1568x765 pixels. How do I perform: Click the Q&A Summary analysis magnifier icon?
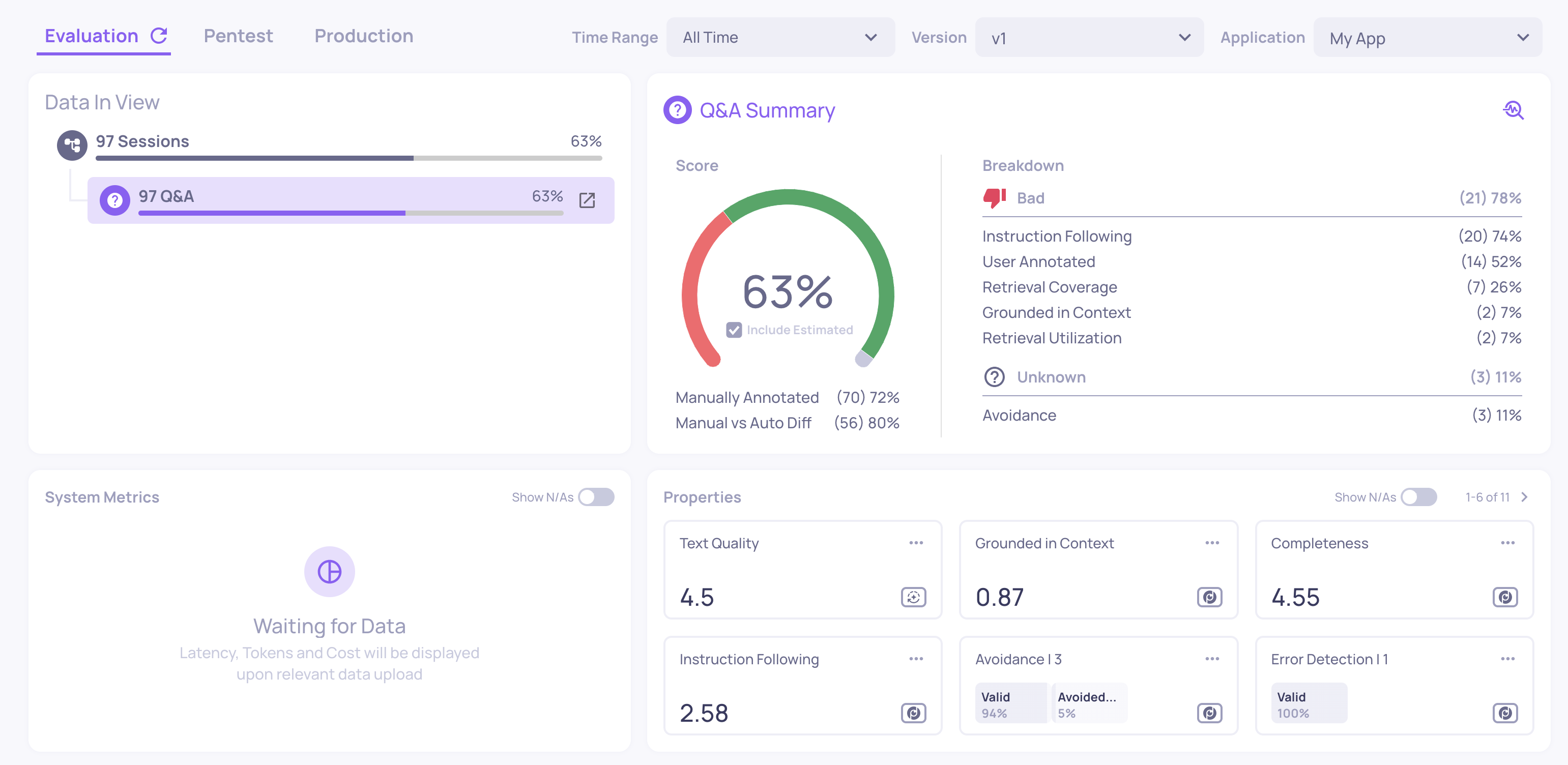[1513, 110]
